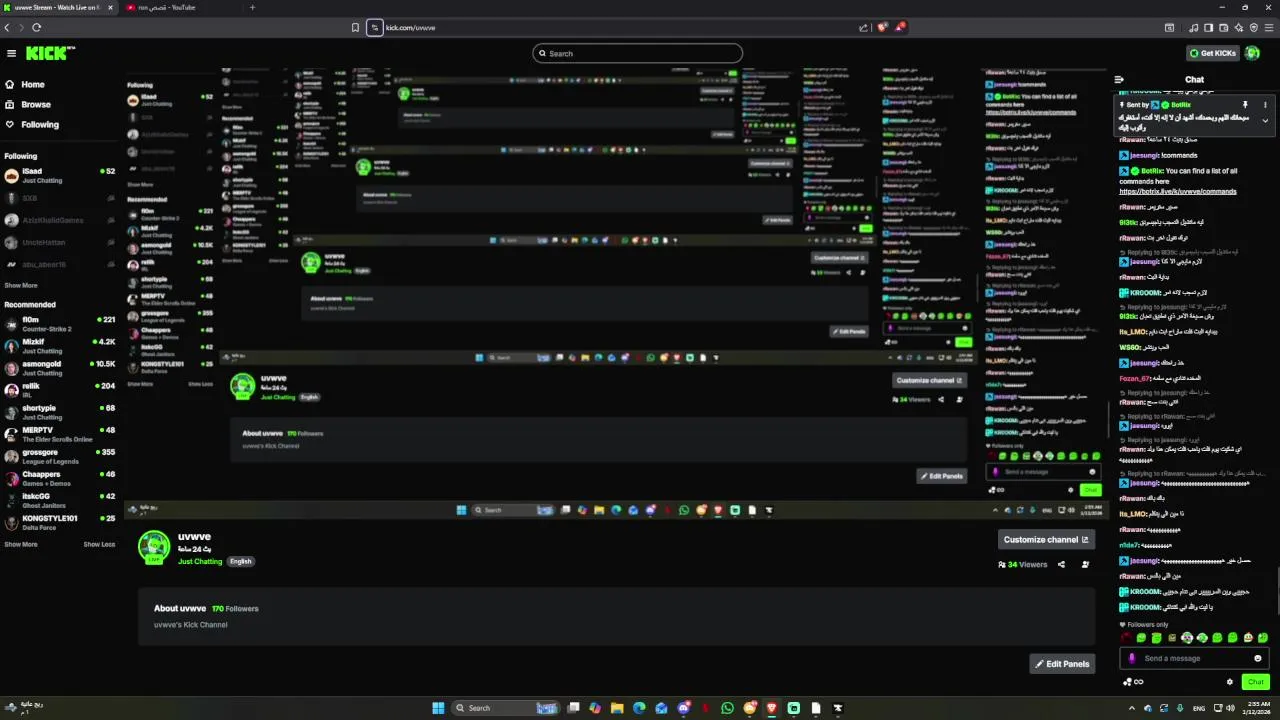The image size is (1280, 720).
Task: Open recommended channel Mizkif
Action: (x=60, y=346)
